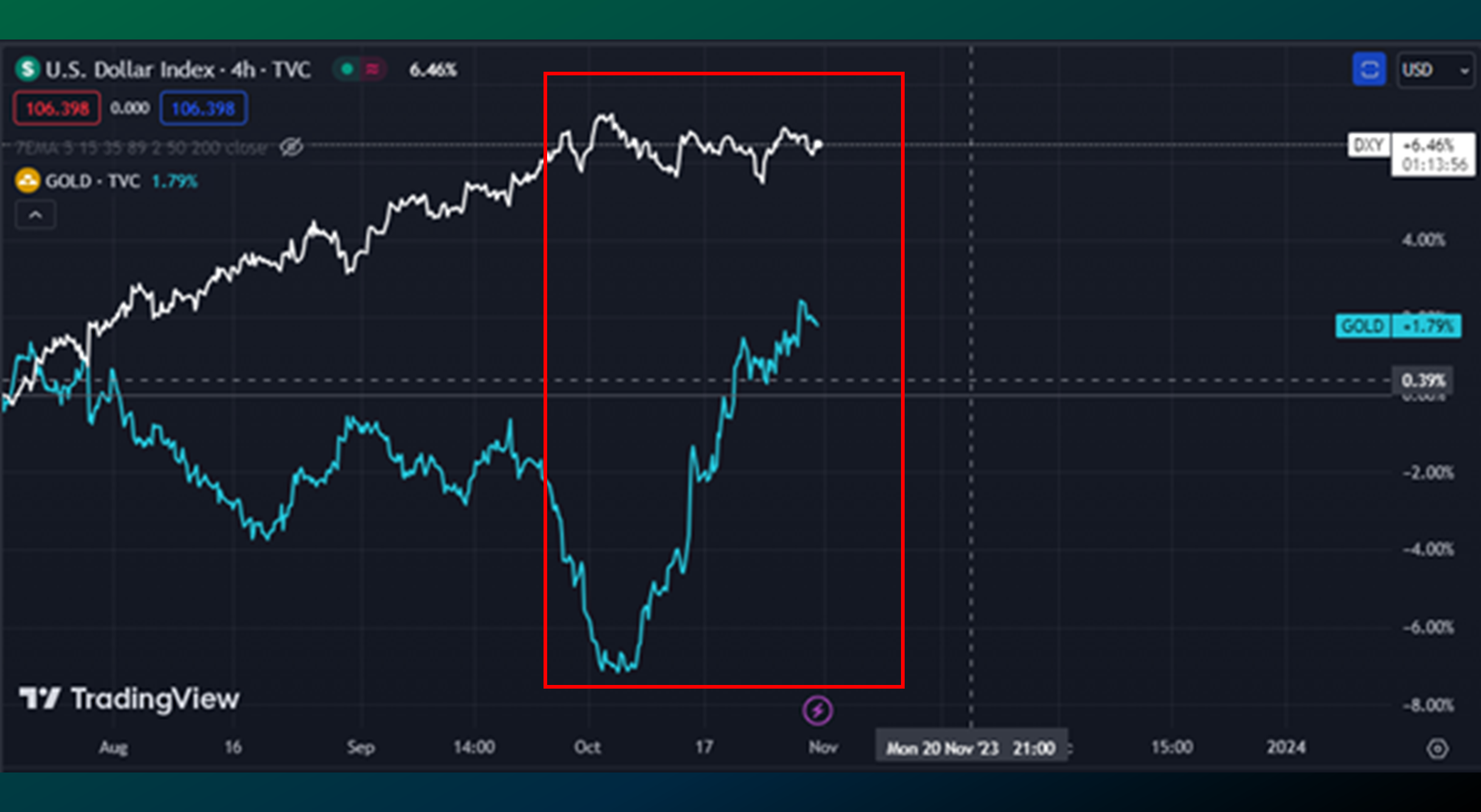The image size is (1481, 812).
Task: Select the GOLD TVC legend label
Action: tap(92, 181)
